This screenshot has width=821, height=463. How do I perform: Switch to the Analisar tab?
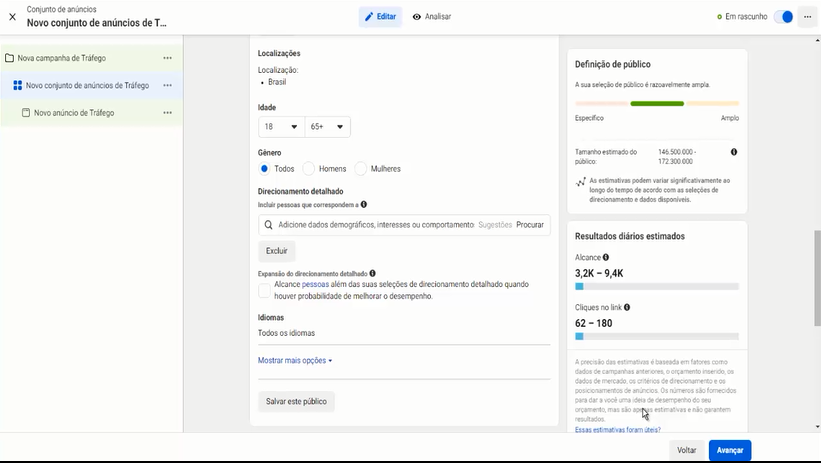[x=432, y=17]
